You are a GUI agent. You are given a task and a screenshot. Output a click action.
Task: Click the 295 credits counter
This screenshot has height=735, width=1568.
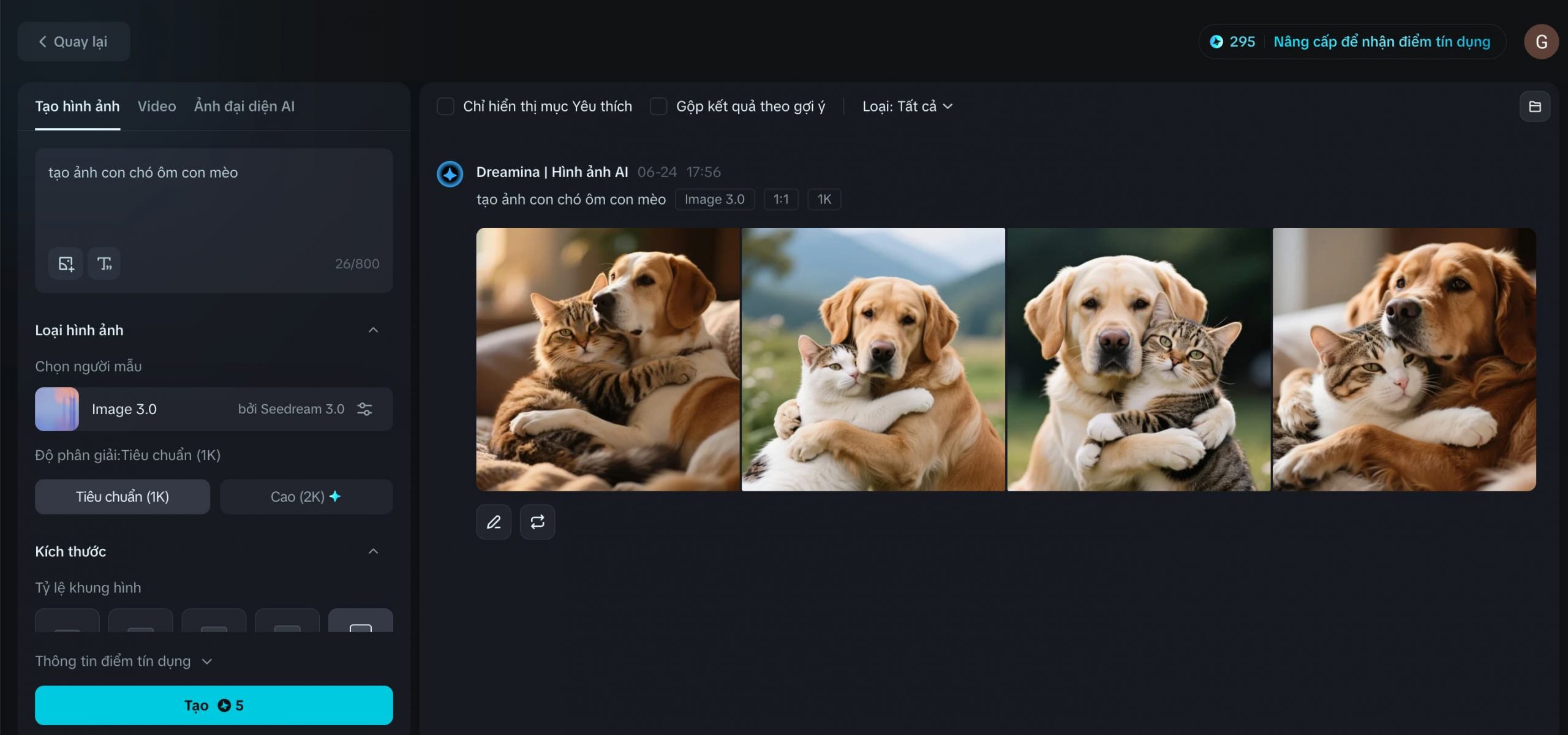(x=1233, y=42)
